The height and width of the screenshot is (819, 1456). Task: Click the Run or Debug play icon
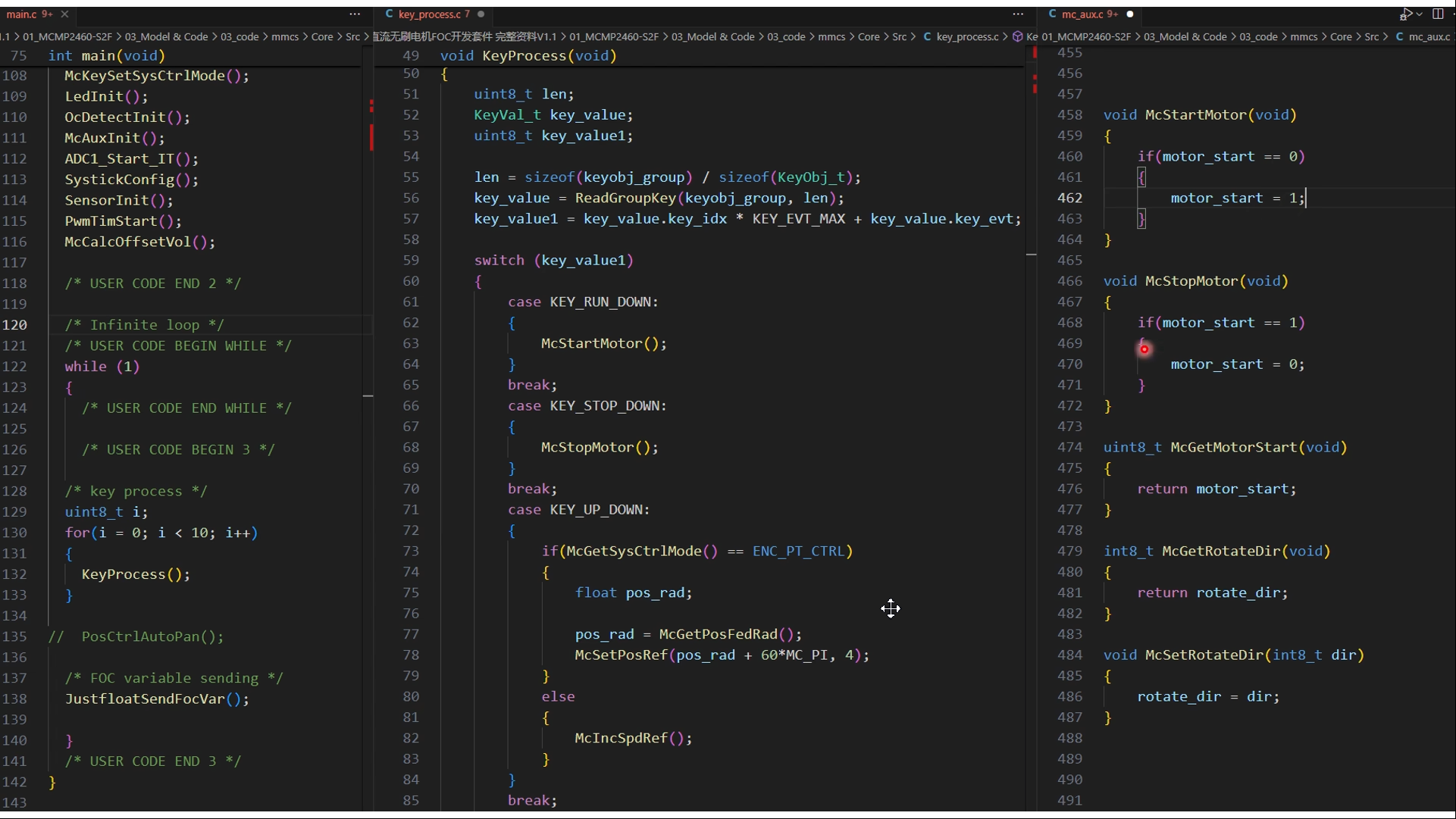tap(1406, 14)
